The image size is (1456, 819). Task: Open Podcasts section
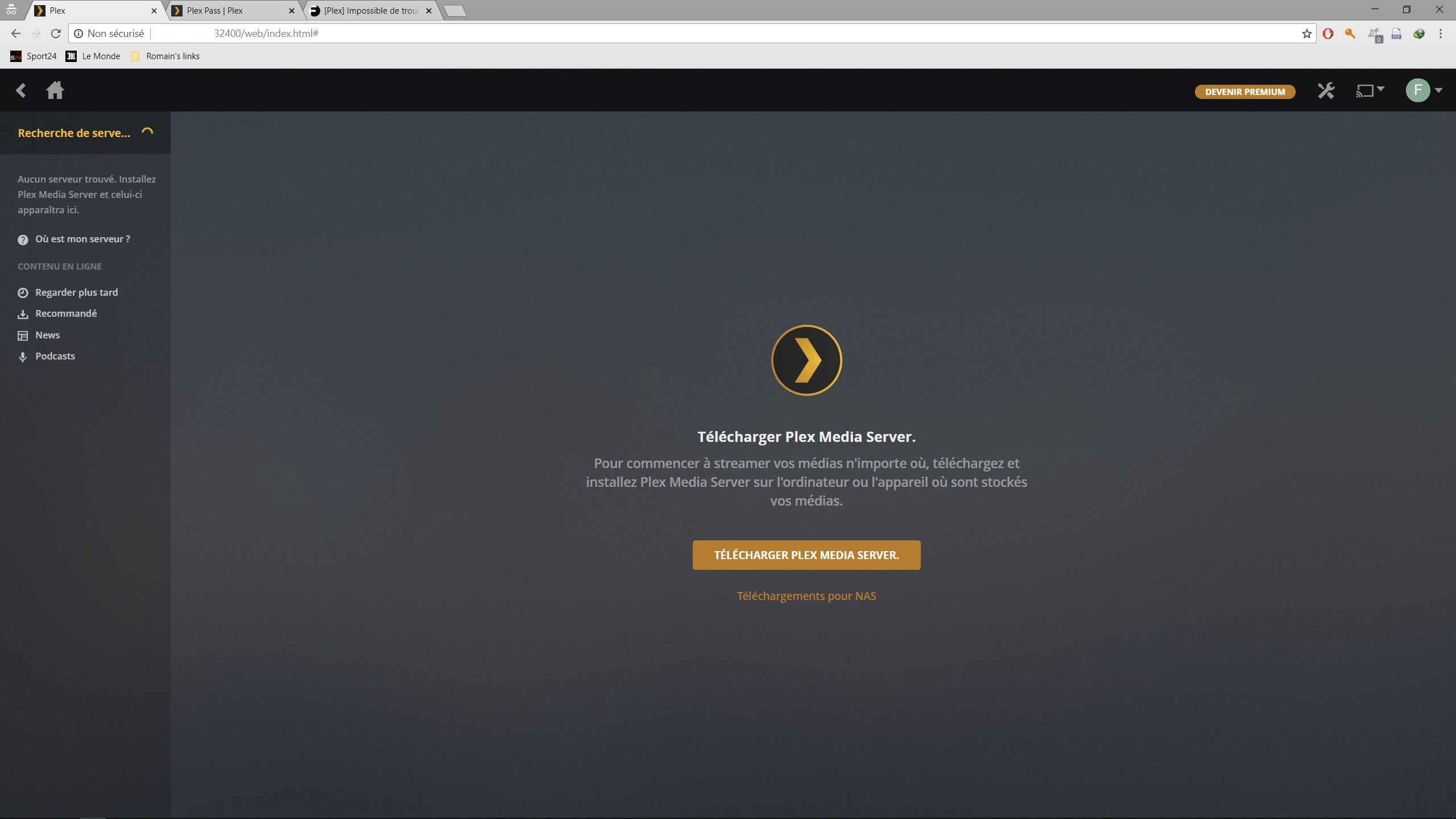(55, 356)
